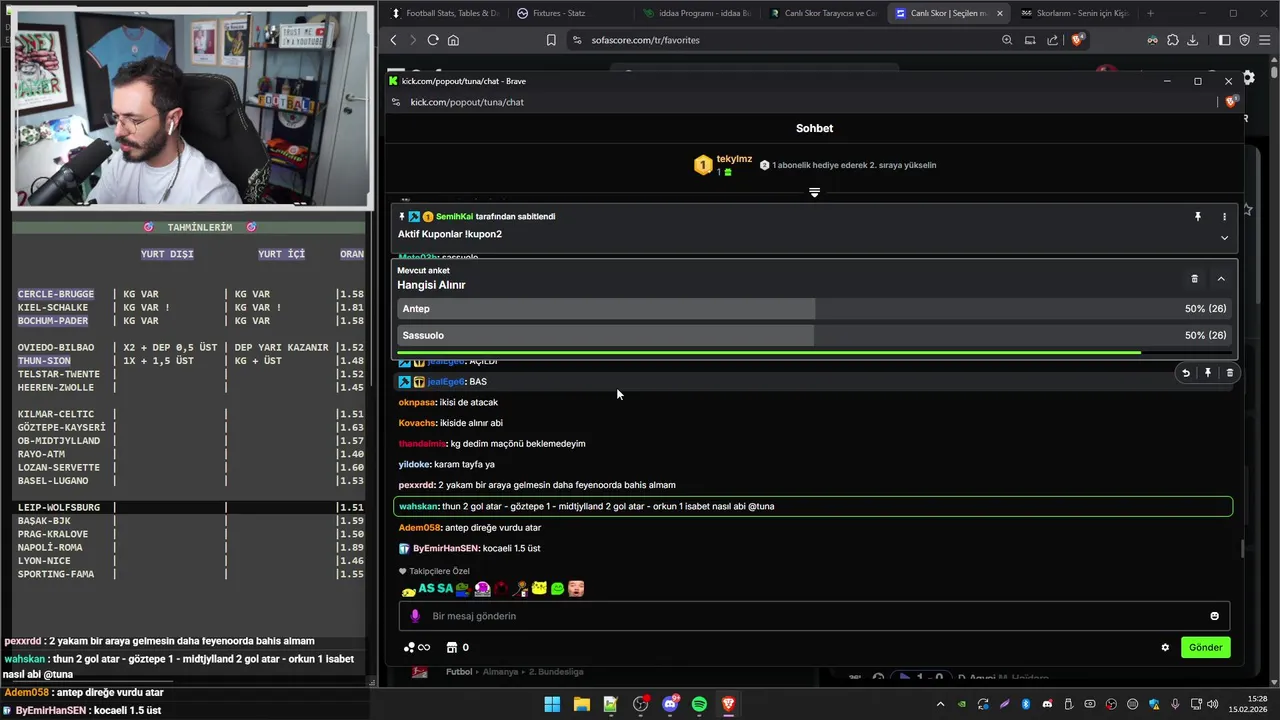Image resolution: width=1280 pixels, height=720 pixels.
Task: Open the chat shop icon
Action: (x=452, y=647)
